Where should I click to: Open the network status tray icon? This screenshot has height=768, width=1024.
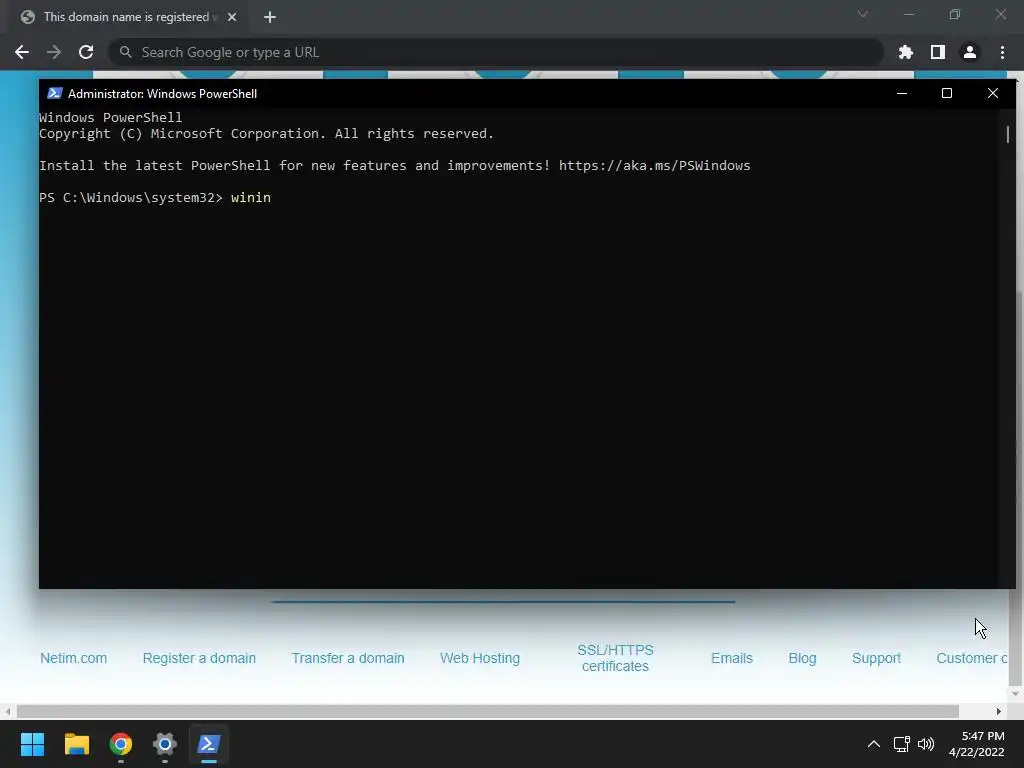point(902,744)
